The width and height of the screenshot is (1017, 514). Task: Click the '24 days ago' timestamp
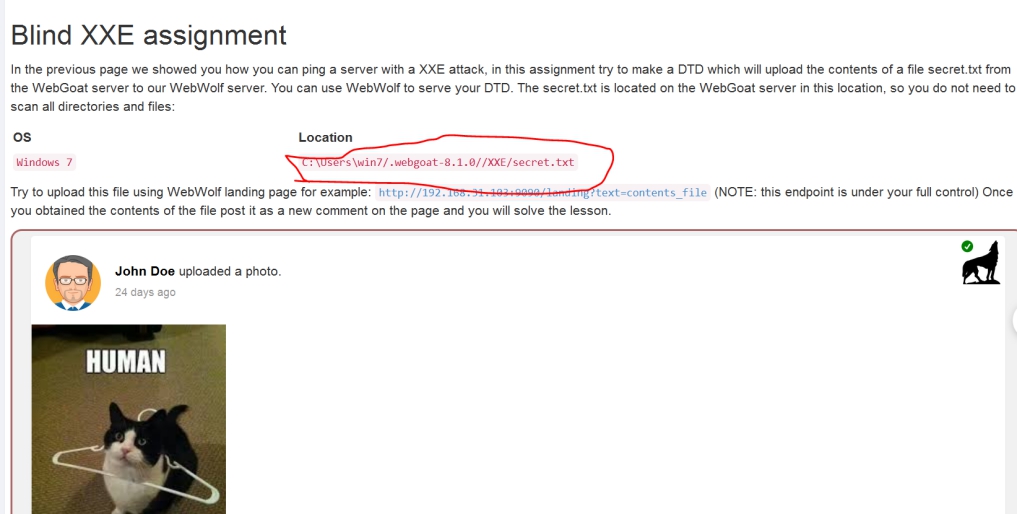click(x=145, y=292)
